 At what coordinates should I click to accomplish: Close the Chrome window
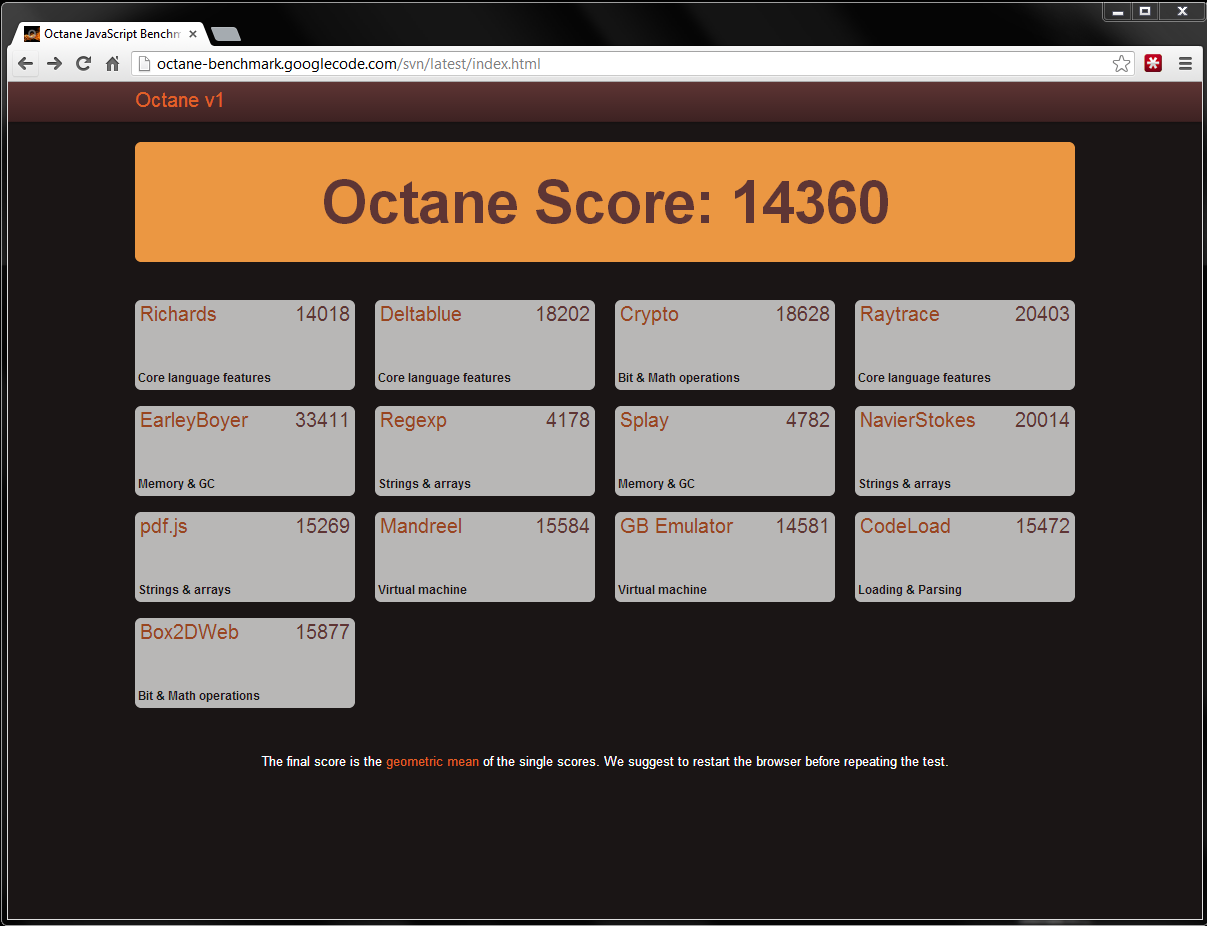(x=1181, y=11)
